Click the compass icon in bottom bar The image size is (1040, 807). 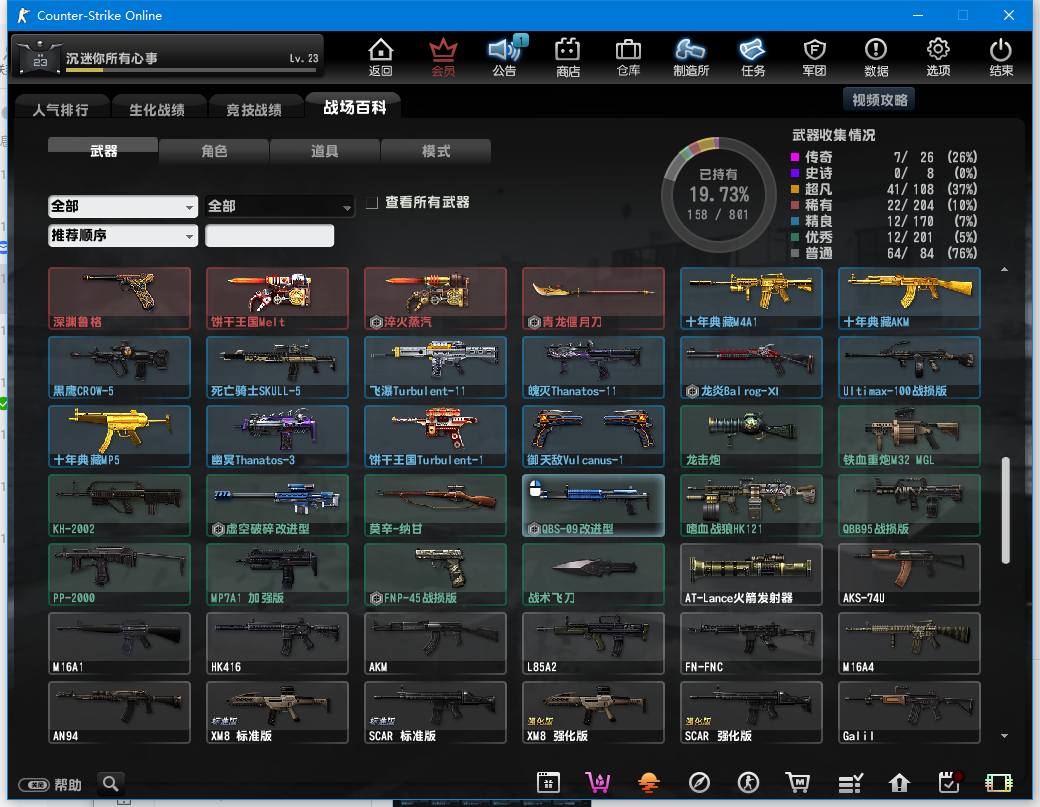699,783
